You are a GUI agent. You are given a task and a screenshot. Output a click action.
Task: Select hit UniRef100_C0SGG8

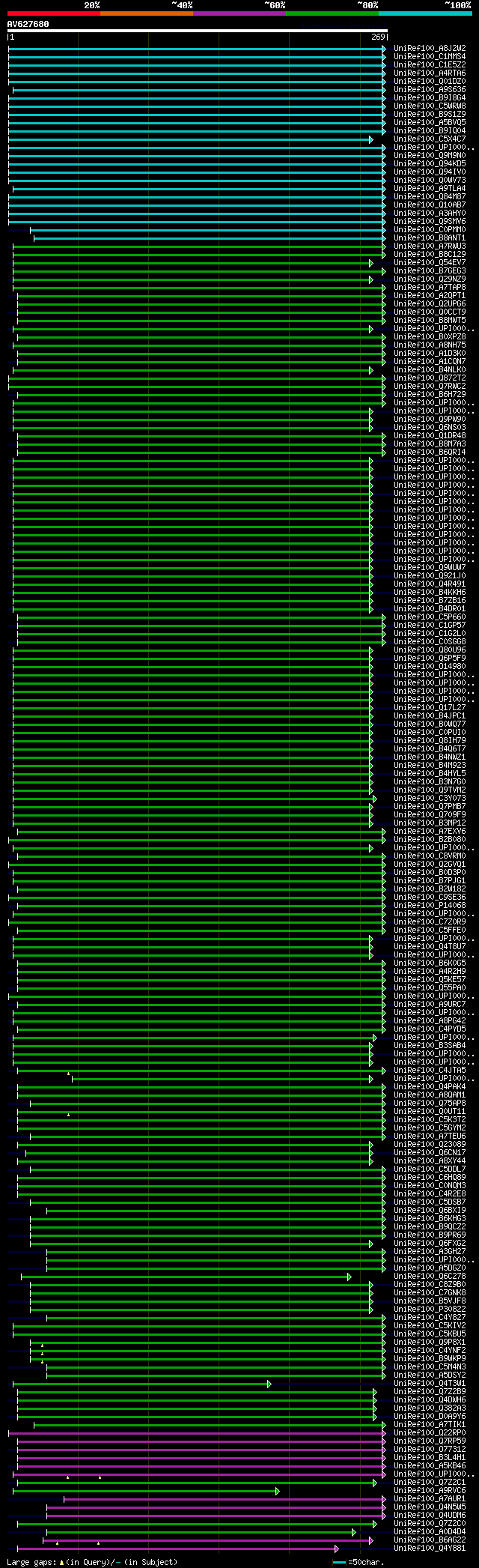tap(430, 642)
